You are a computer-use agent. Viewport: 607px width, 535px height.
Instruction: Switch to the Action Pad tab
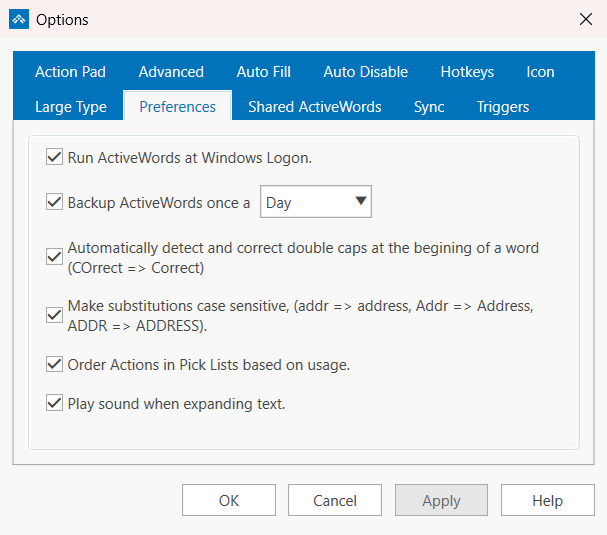70,72
